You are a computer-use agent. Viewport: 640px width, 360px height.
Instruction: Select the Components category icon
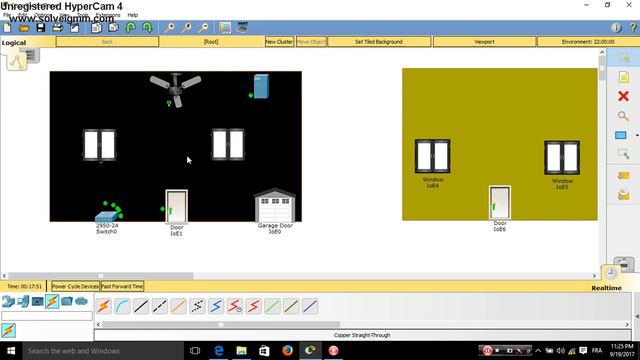[38, 302]
